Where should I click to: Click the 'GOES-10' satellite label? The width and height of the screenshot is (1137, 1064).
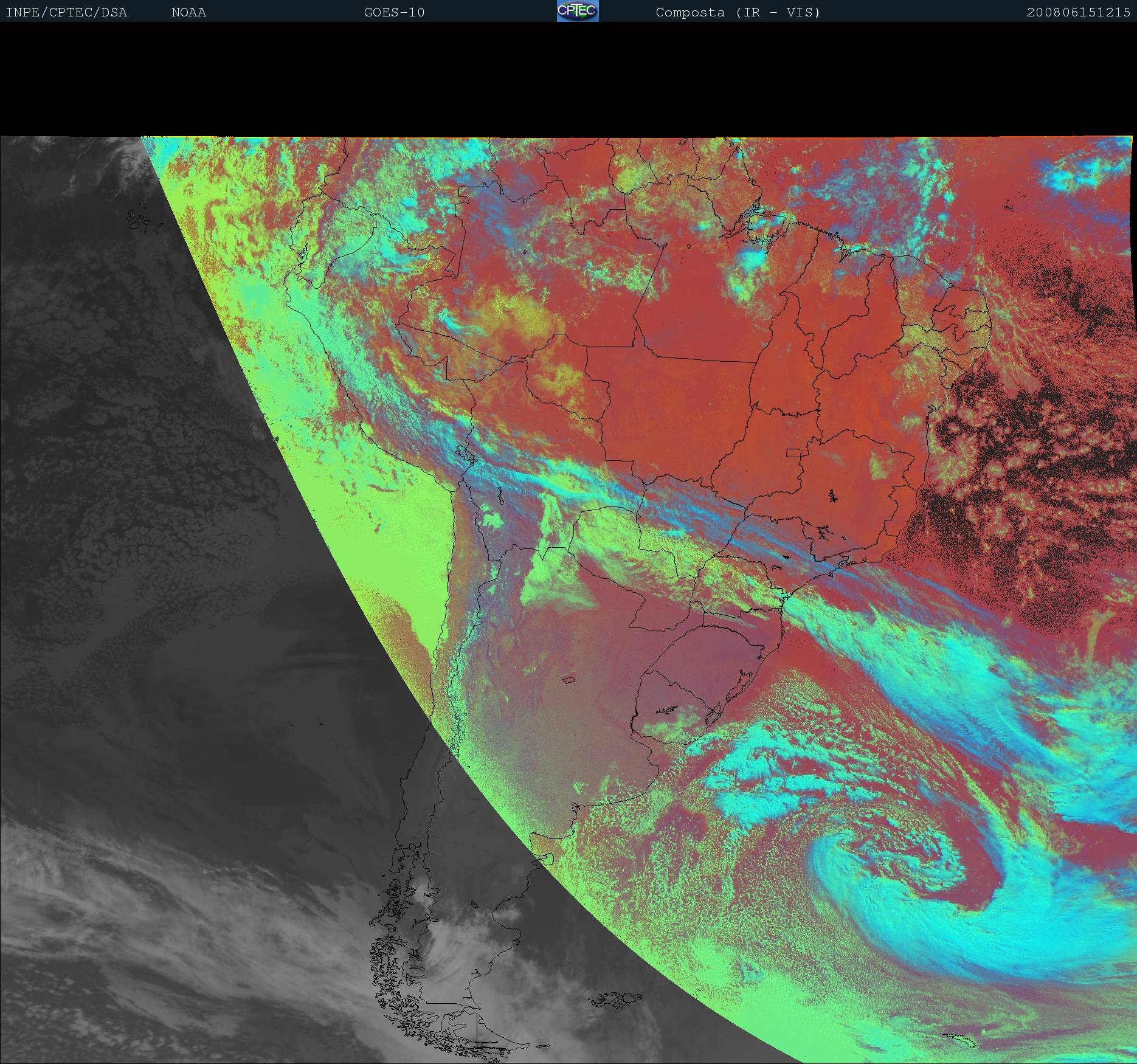pos(394,13)
